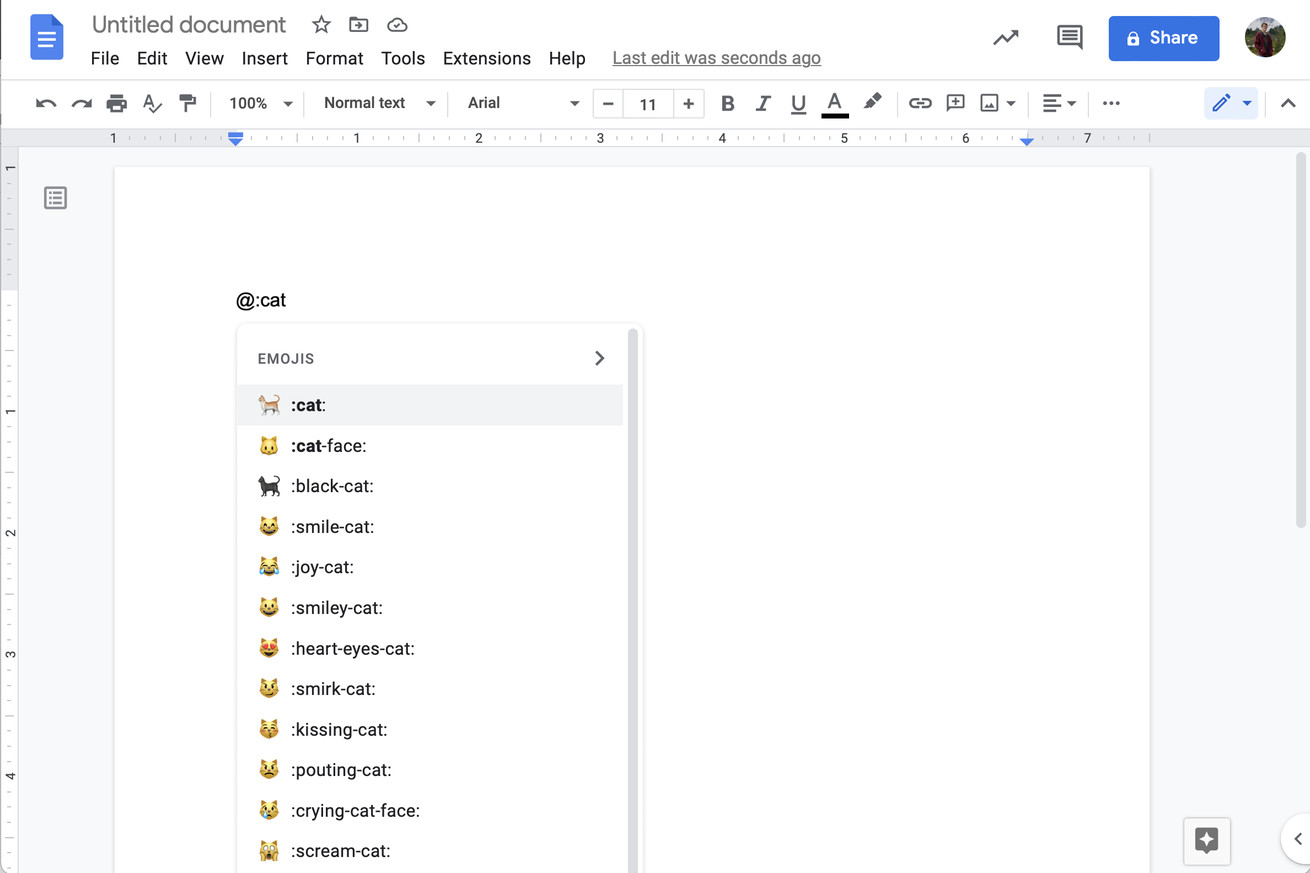Open the View menu
1310x873 pixels.
pyautogui.click(x=204, y=58)
